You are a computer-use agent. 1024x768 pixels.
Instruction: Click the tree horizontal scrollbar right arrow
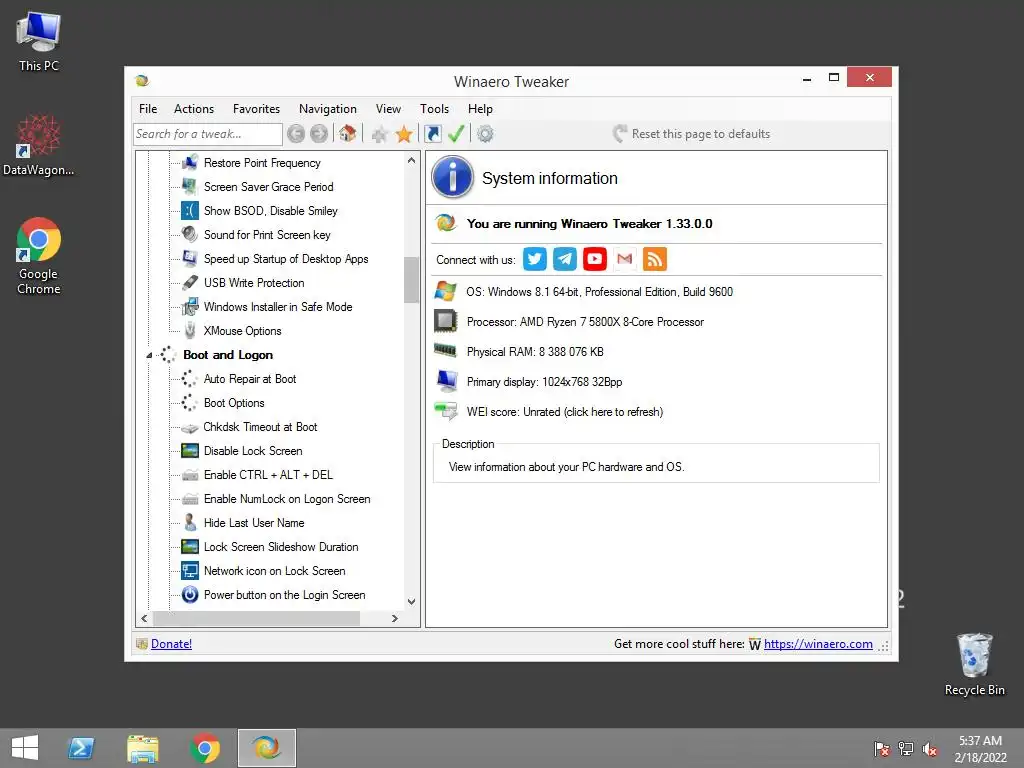point(394,618)
